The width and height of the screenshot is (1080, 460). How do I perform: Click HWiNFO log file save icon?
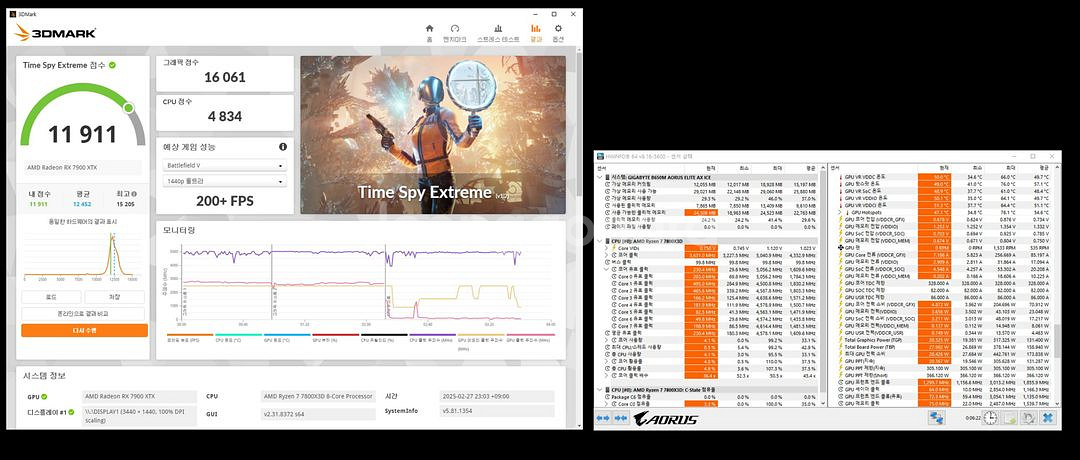(1008, 418)
